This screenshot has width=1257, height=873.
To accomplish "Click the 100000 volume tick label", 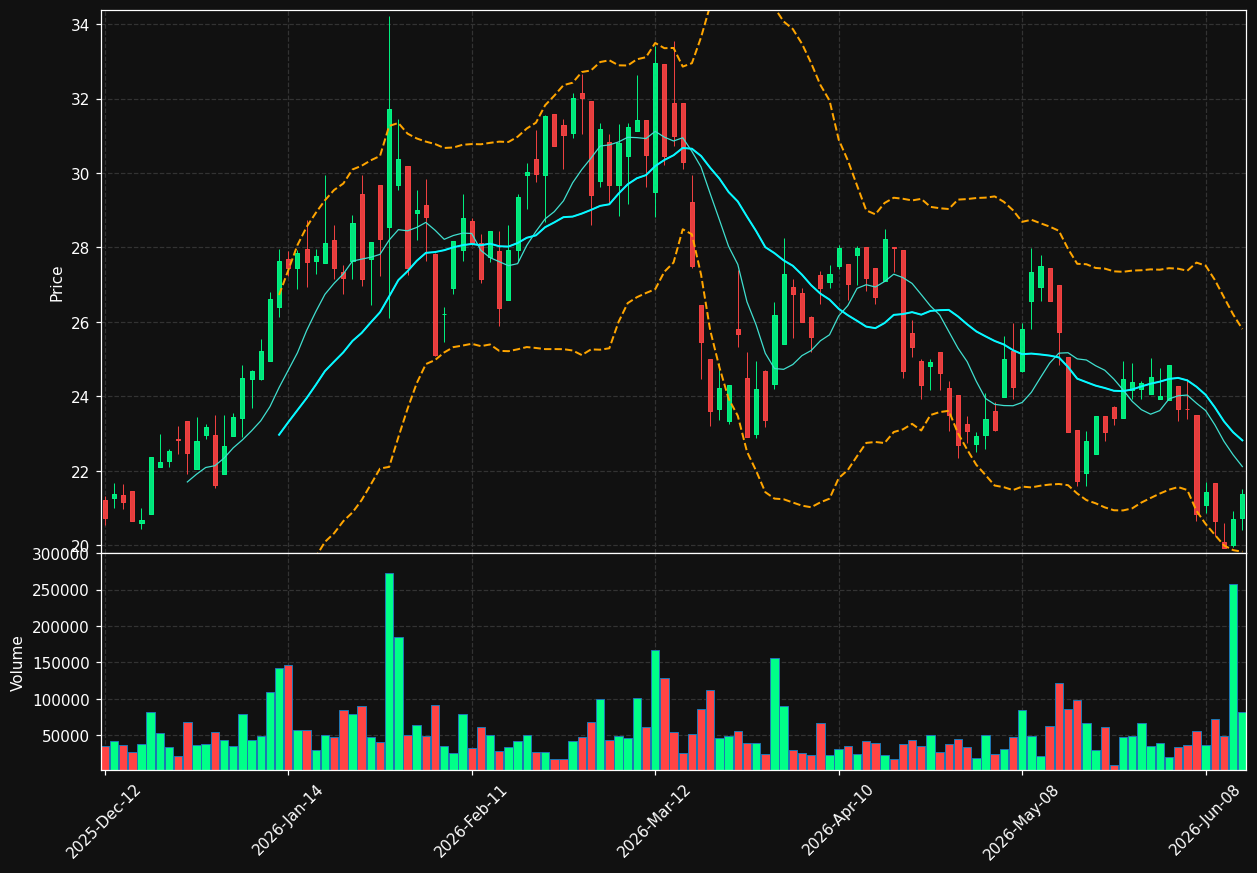I will [63, 700].
